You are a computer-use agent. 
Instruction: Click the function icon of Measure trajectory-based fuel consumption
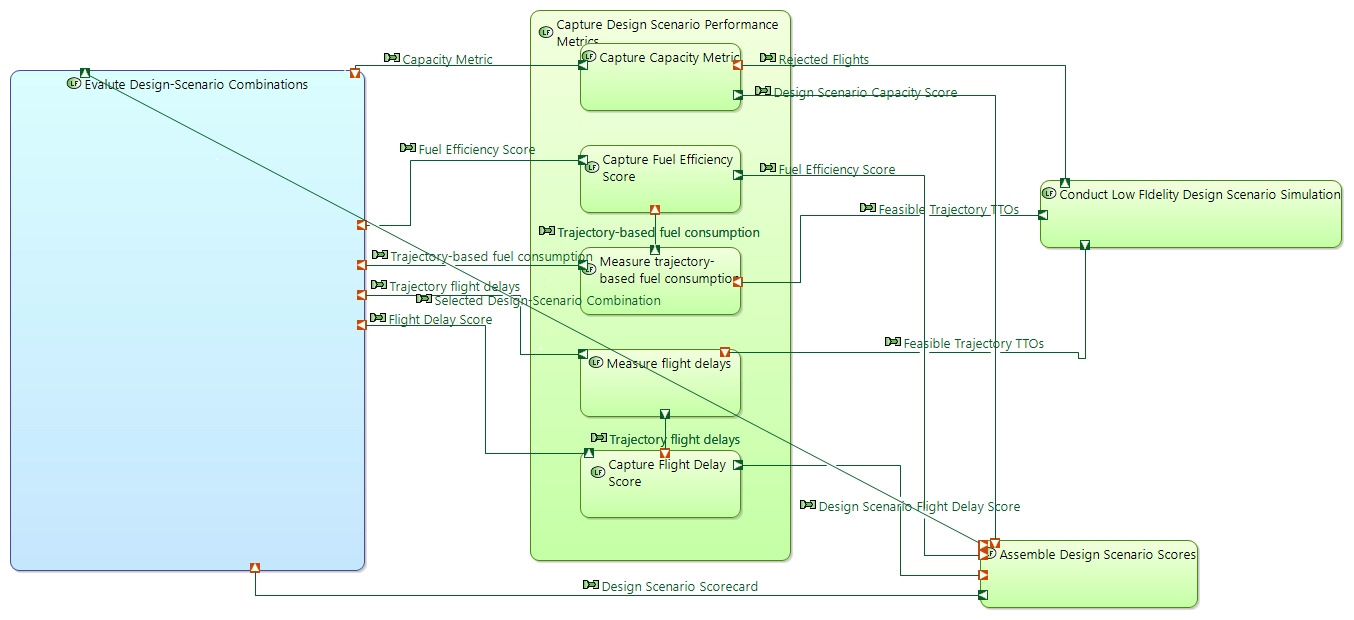pos(589,268)
